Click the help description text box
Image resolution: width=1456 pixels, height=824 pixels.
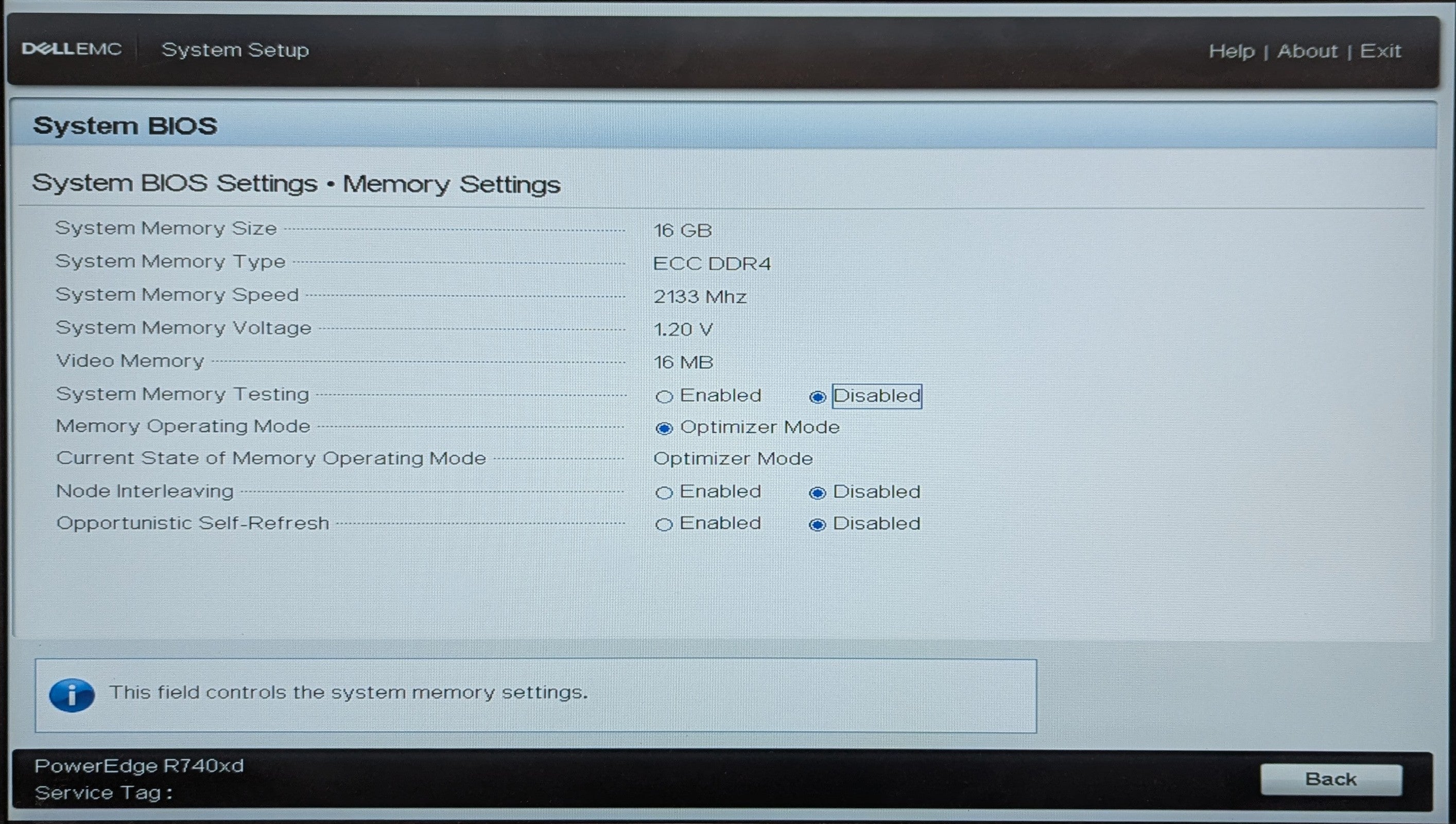click(x=535, y=695)
